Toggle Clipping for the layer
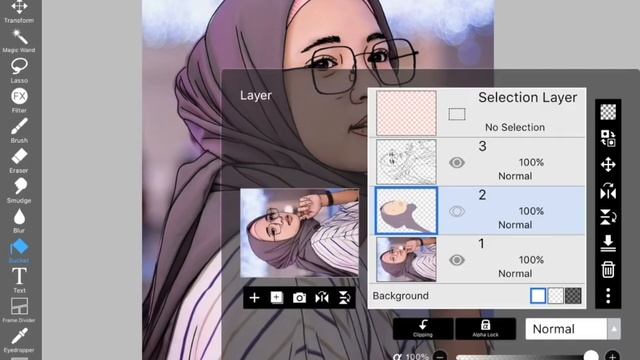The width and height of the screenshot is (640, 360). pyautogui.click(x=423, y=329)
